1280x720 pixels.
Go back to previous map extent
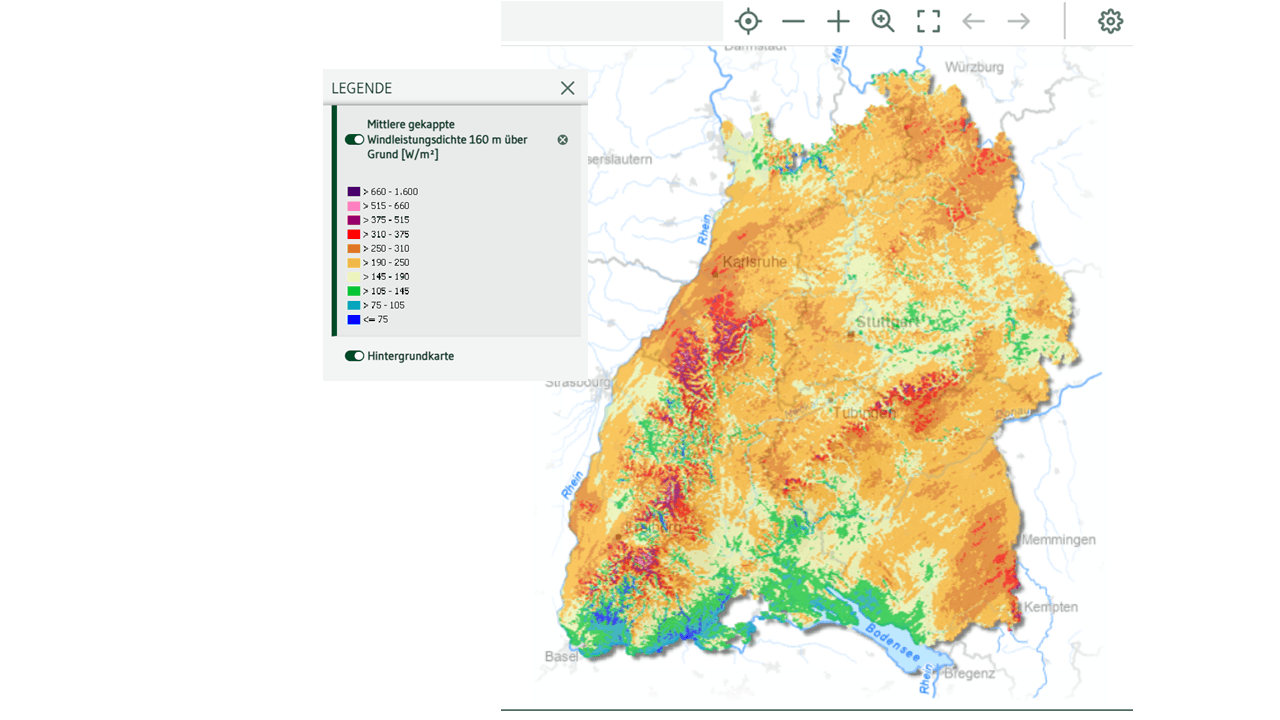pyautogui.click(x=973, y=21)
